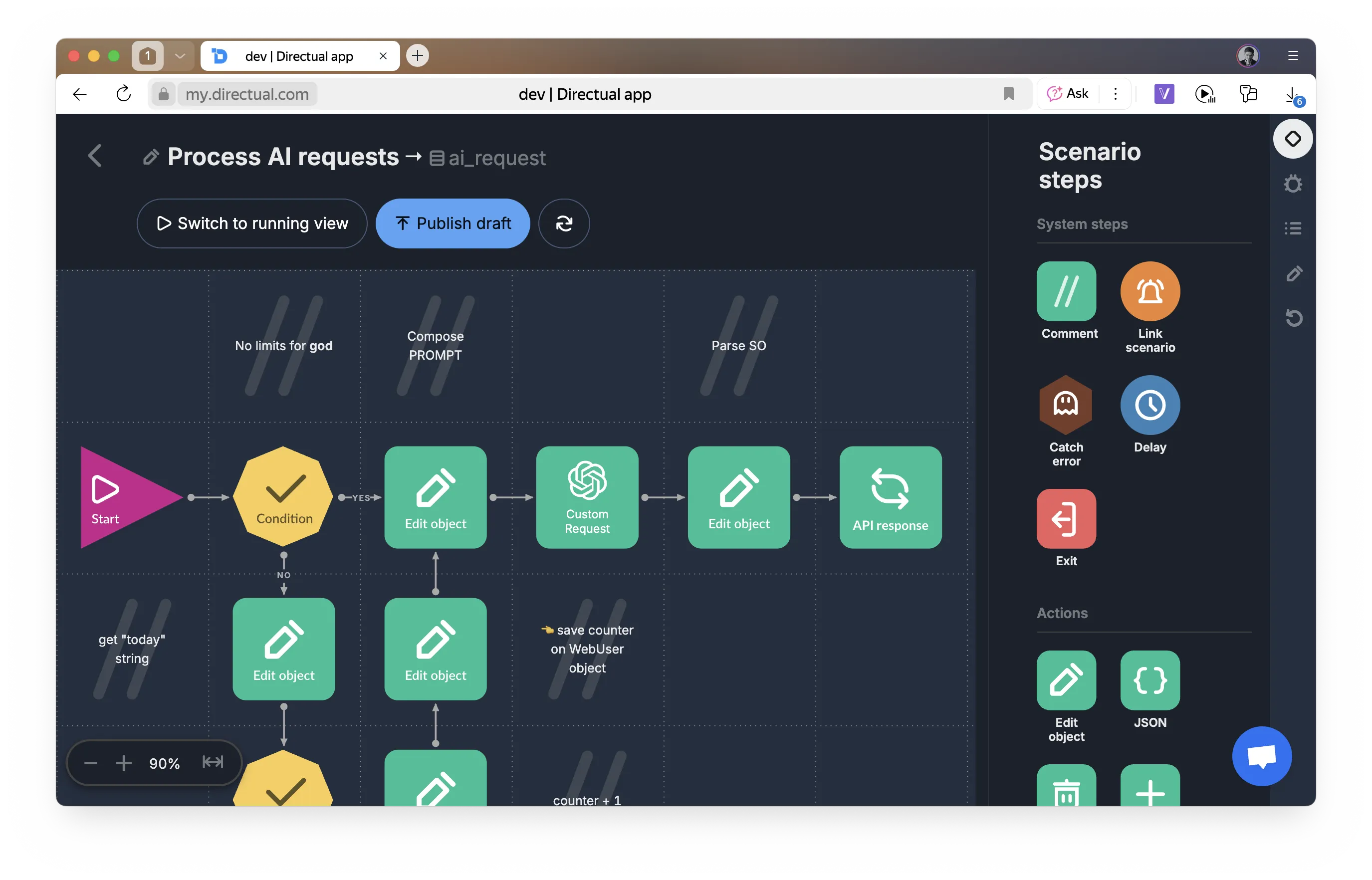The width and height of the screenshot is (1372, 880).
Task: Open the list view icon in right rail
Action: [x=1293, y=228]
